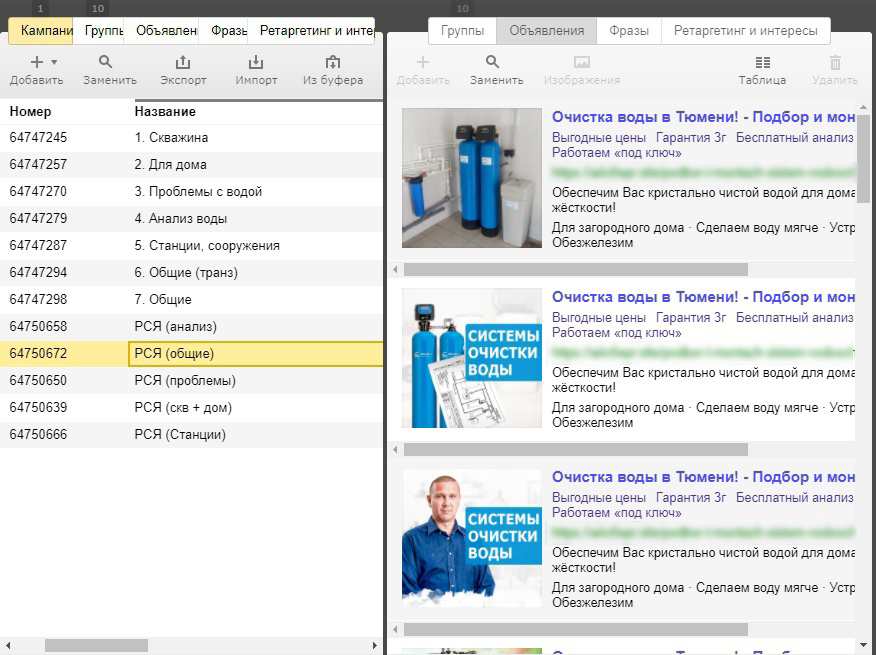The height and width of the screenshot is (655, 876).
Task: Click left arrow of campaigns horizontal scrollbar
Action: pos(8,645)
